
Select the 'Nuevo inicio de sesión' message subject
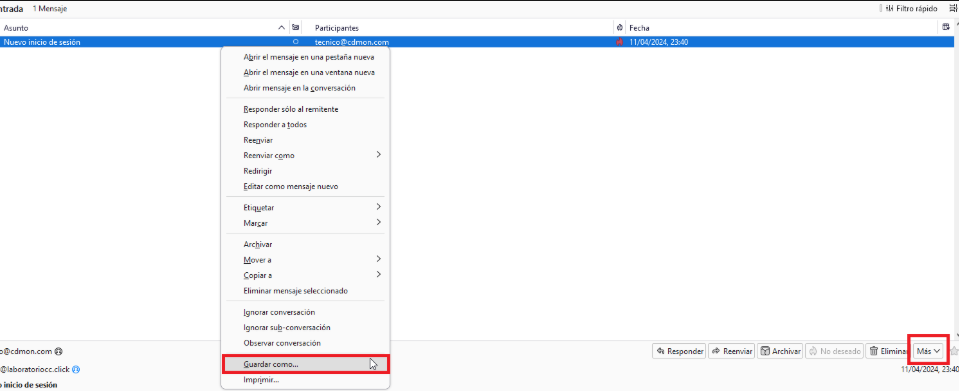pyautogui.click(x=42, y=42)
